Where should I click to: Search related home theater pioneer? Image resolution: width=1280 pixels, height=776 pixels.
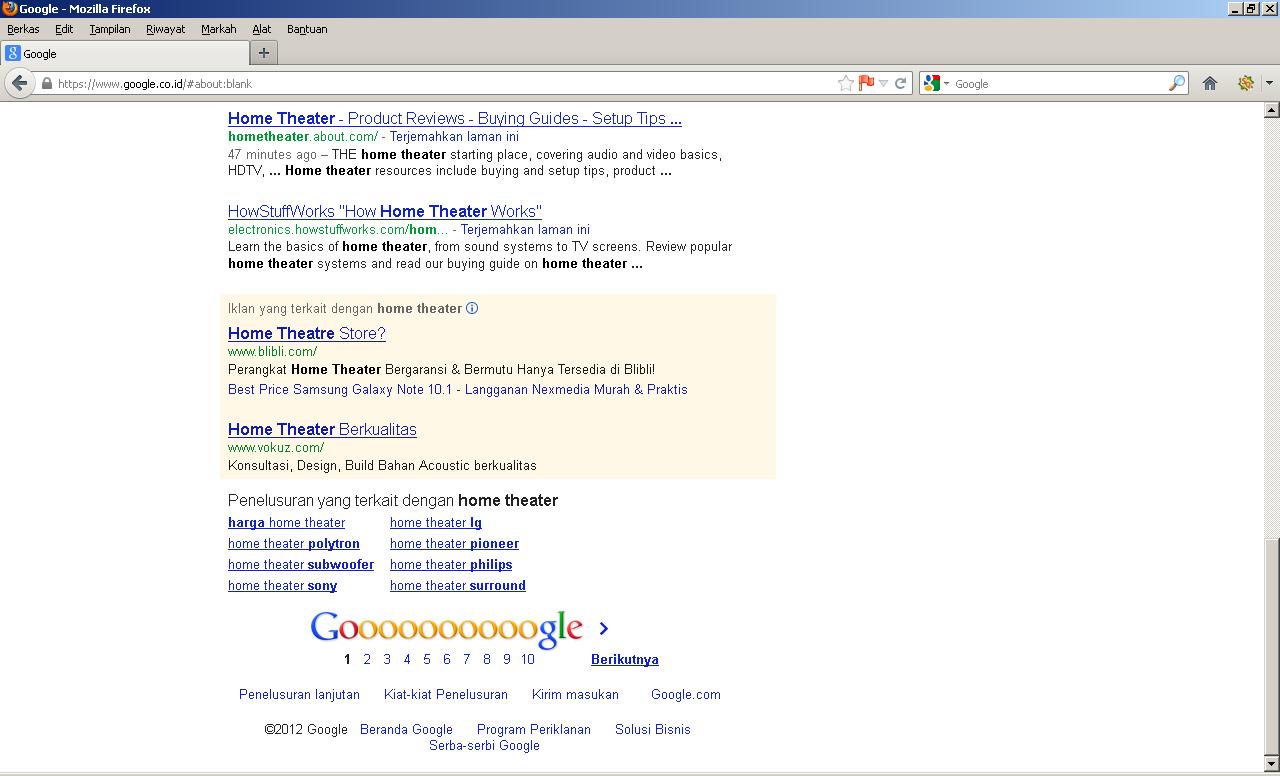[x=454, y=544]
